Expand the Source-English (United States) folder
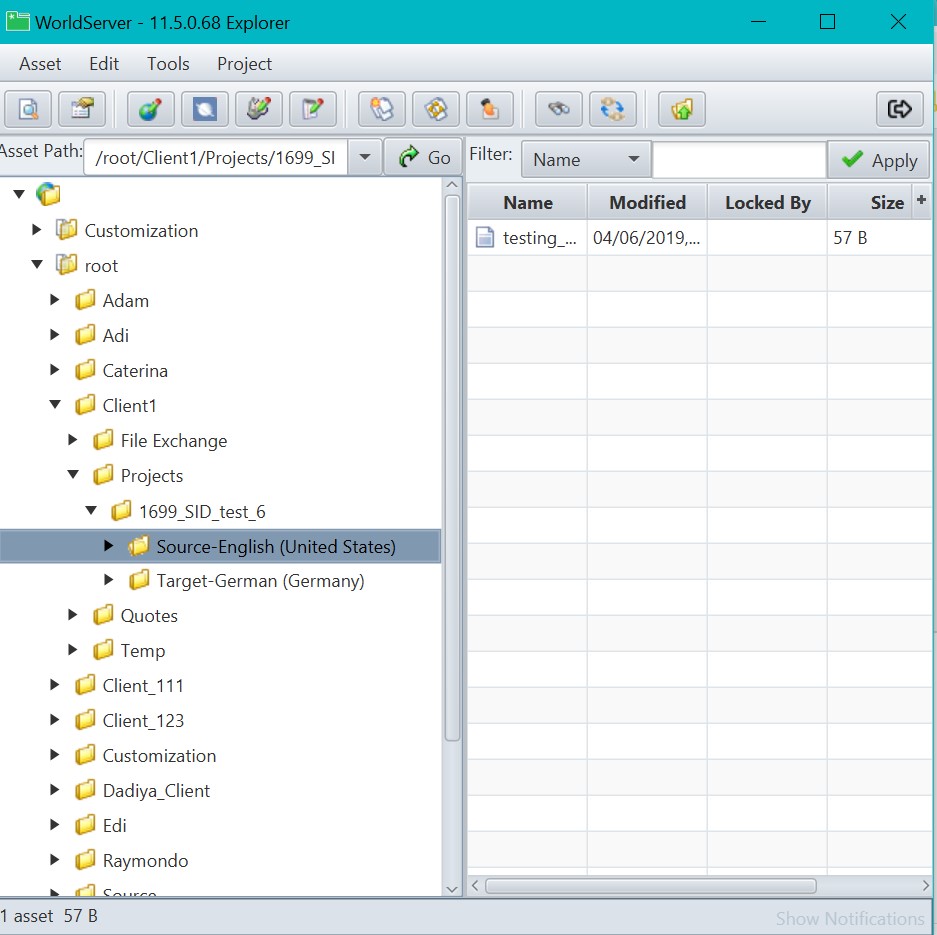Viewport: 937px width, 935px height. (x=108, y=545)
